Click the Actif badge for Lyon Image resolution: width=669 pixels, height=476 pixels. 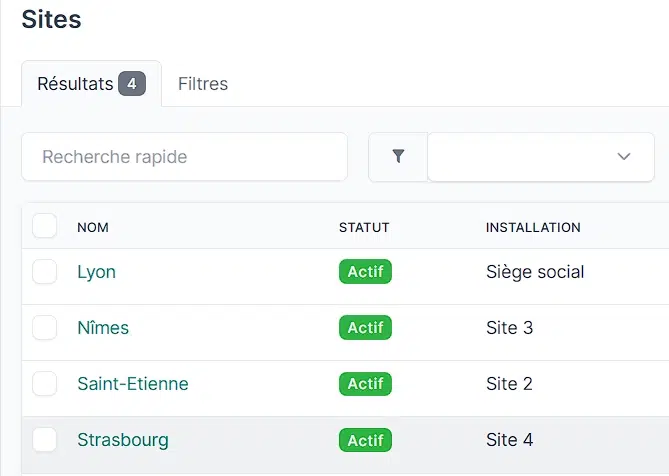pos(365,272)
